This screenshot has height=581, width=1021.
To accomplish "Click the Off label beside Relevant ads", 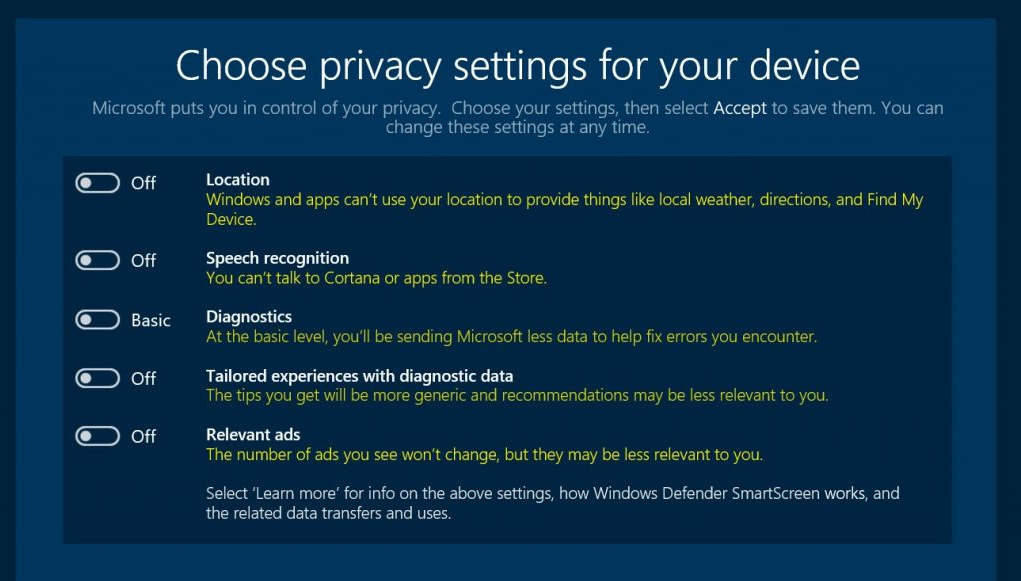I will tap(144, 436).
